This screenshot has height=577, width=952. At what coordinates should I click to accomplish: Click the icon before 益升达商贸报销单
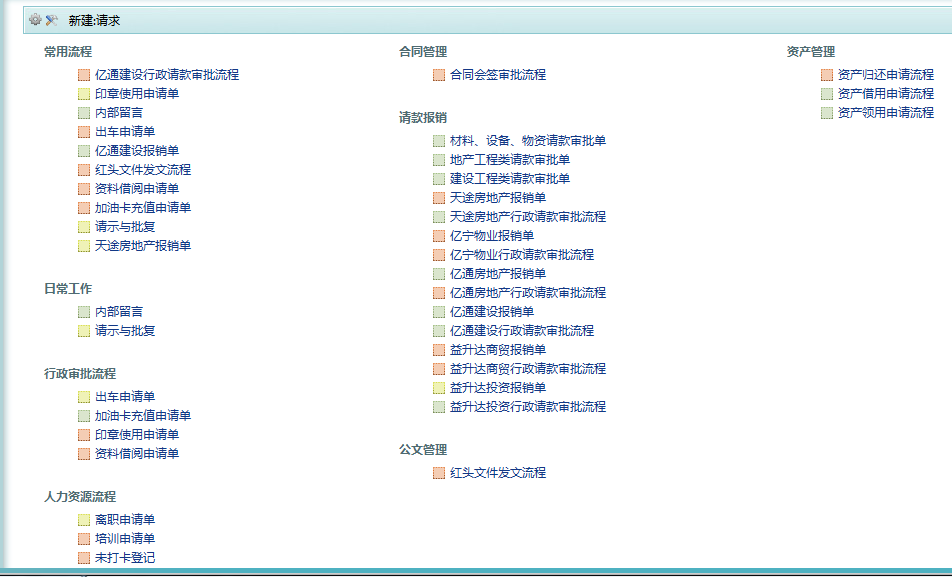(439, 350)
